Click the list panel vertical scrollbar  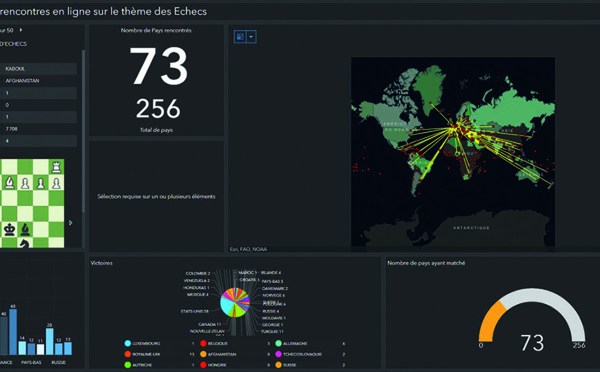(x=83, y=130)
